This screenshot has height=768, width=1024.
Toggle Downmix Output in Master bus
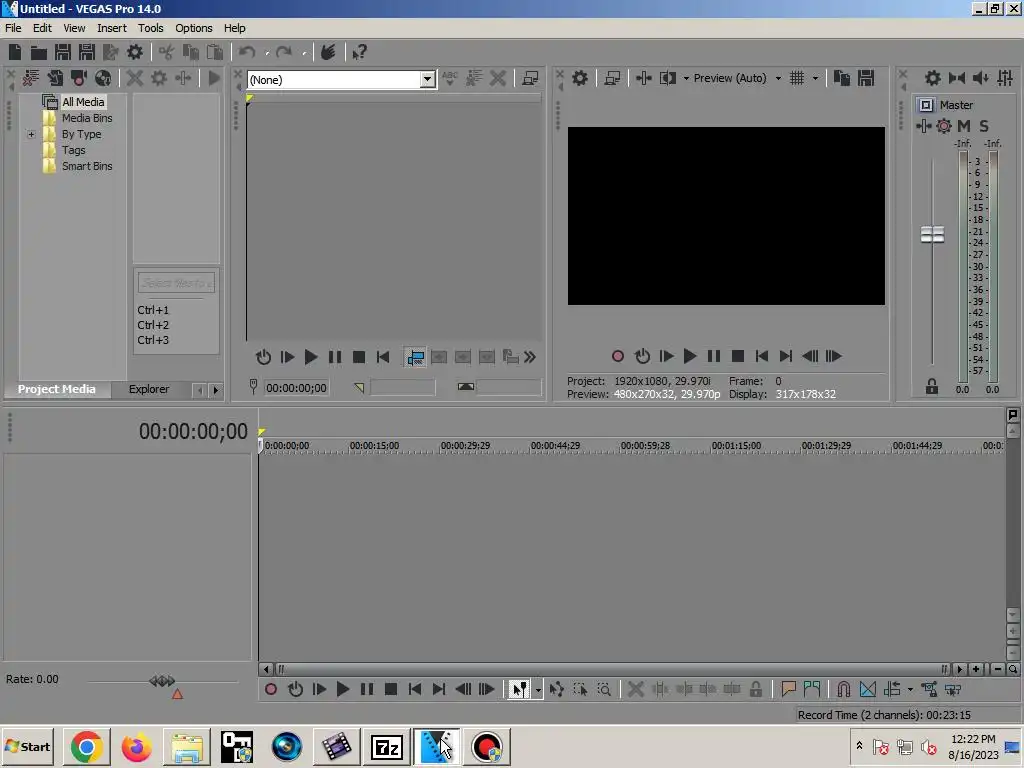(957, 78)
